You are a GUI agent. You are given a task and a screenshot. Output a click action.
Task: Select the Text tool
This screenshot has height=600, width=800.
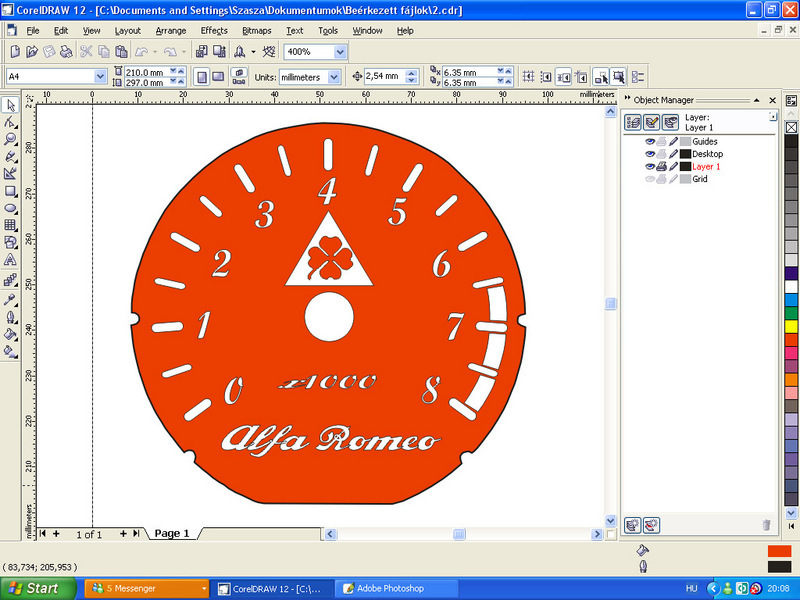pyautogui.click(x=10, y=260)
